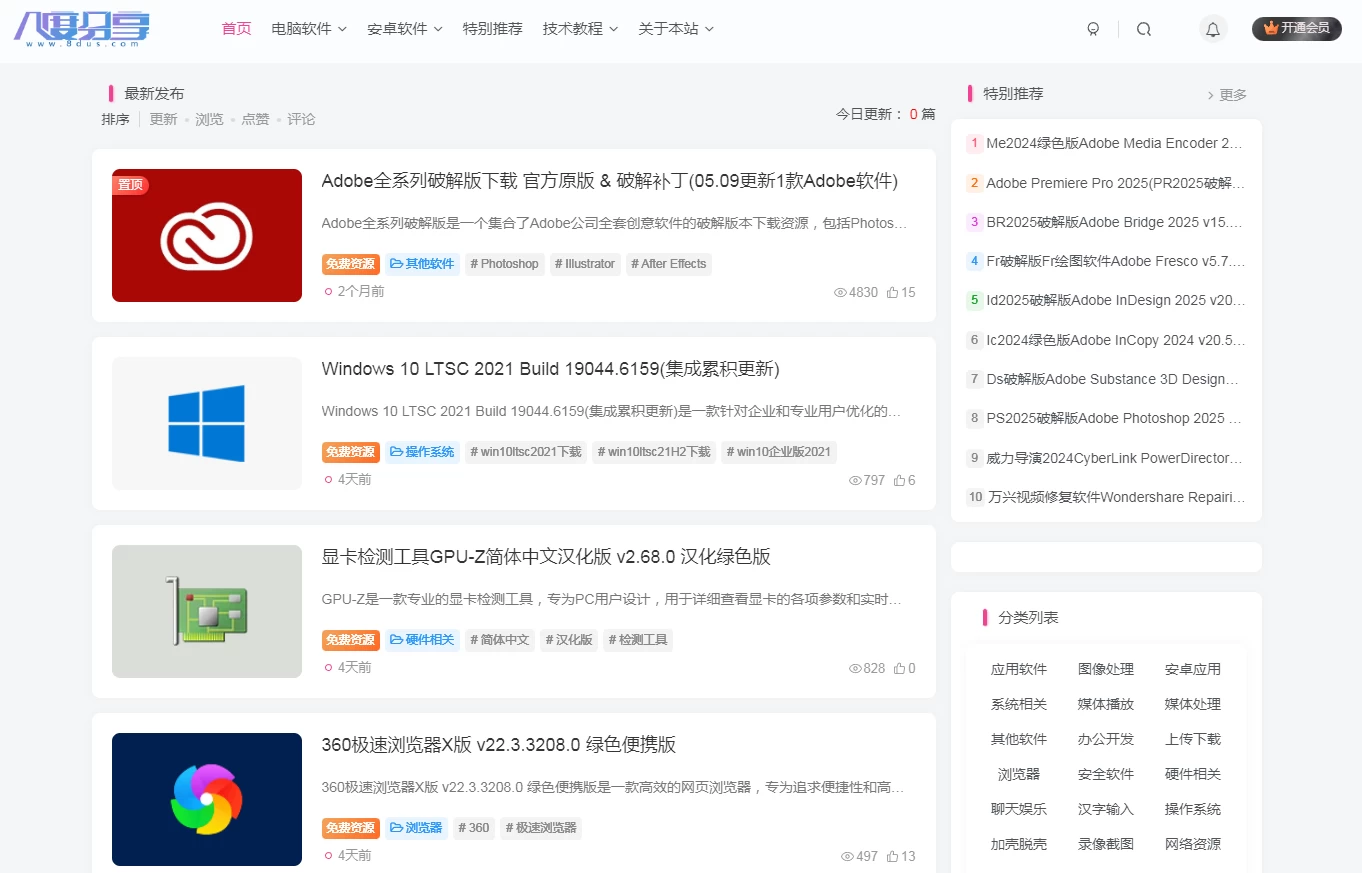1362x873 pixels.
Task: Sort posts by 更新
Action: pos(163,119)
